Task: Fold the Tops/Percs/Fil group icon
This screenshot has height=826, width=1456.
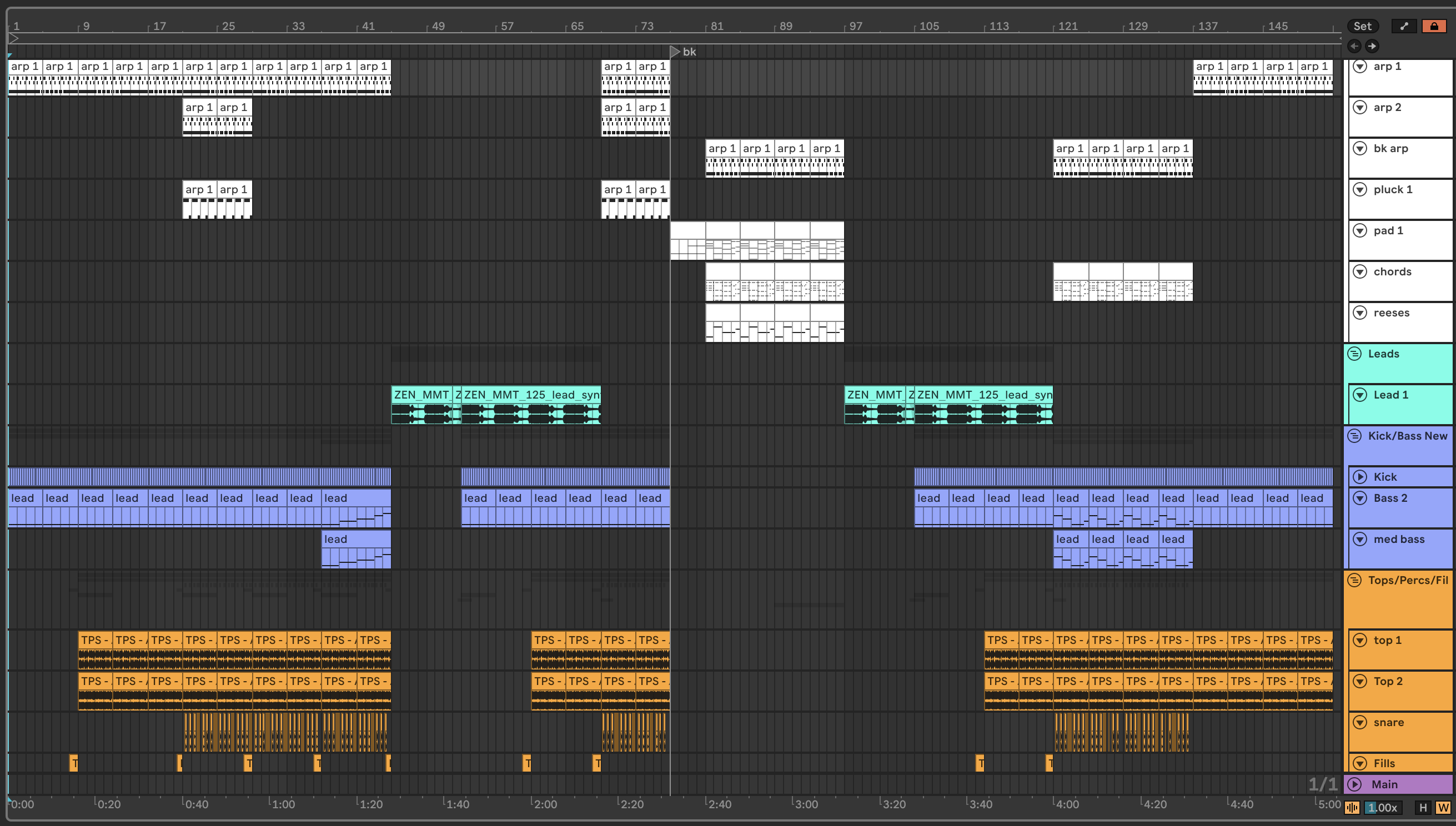Action: [1354, 580]
